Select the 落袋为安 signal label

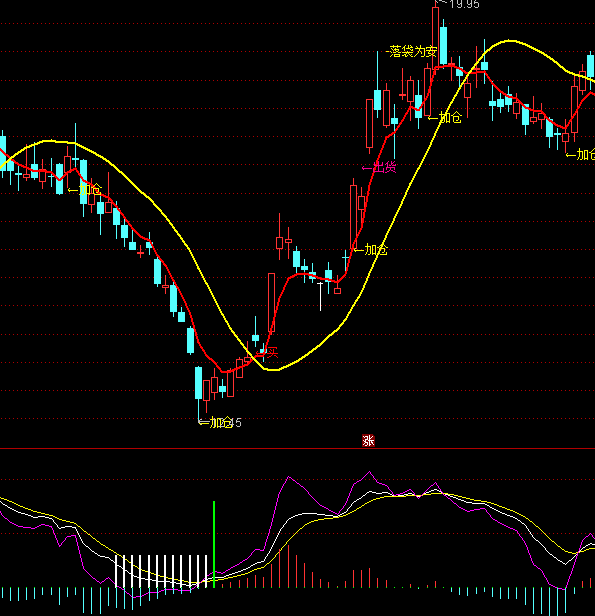pyautogui.click(x=413, y=51)
